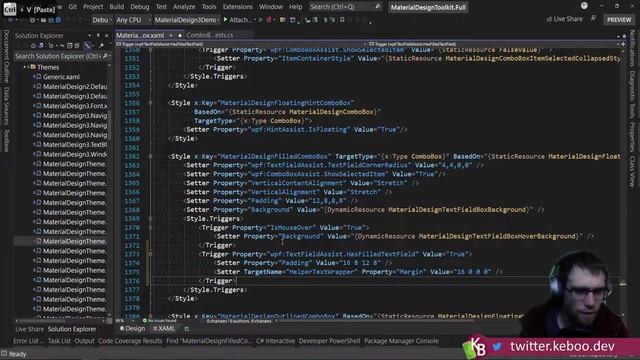
Task: Collapse the Themes folder
Action: pyautogui.click(x=24, y=67)
